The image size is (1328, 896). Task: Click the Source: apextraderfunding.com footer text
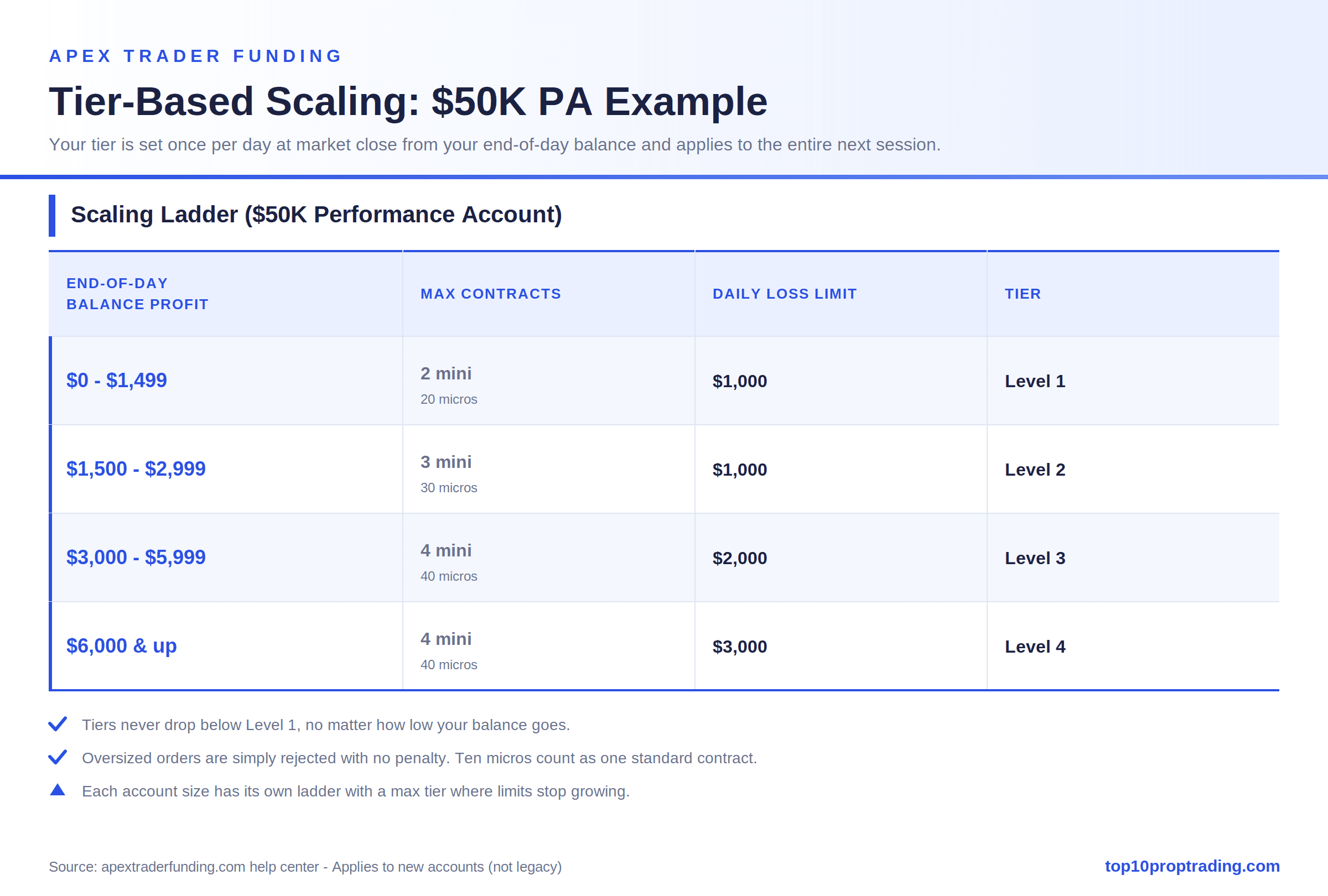(305, 867)
